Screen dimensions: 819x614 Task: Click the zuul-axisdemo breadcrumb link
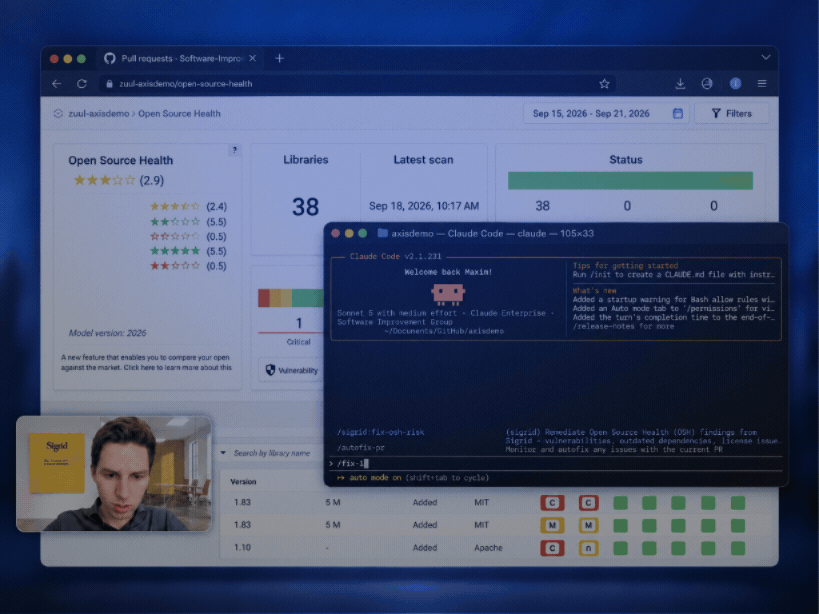[99, 113]
